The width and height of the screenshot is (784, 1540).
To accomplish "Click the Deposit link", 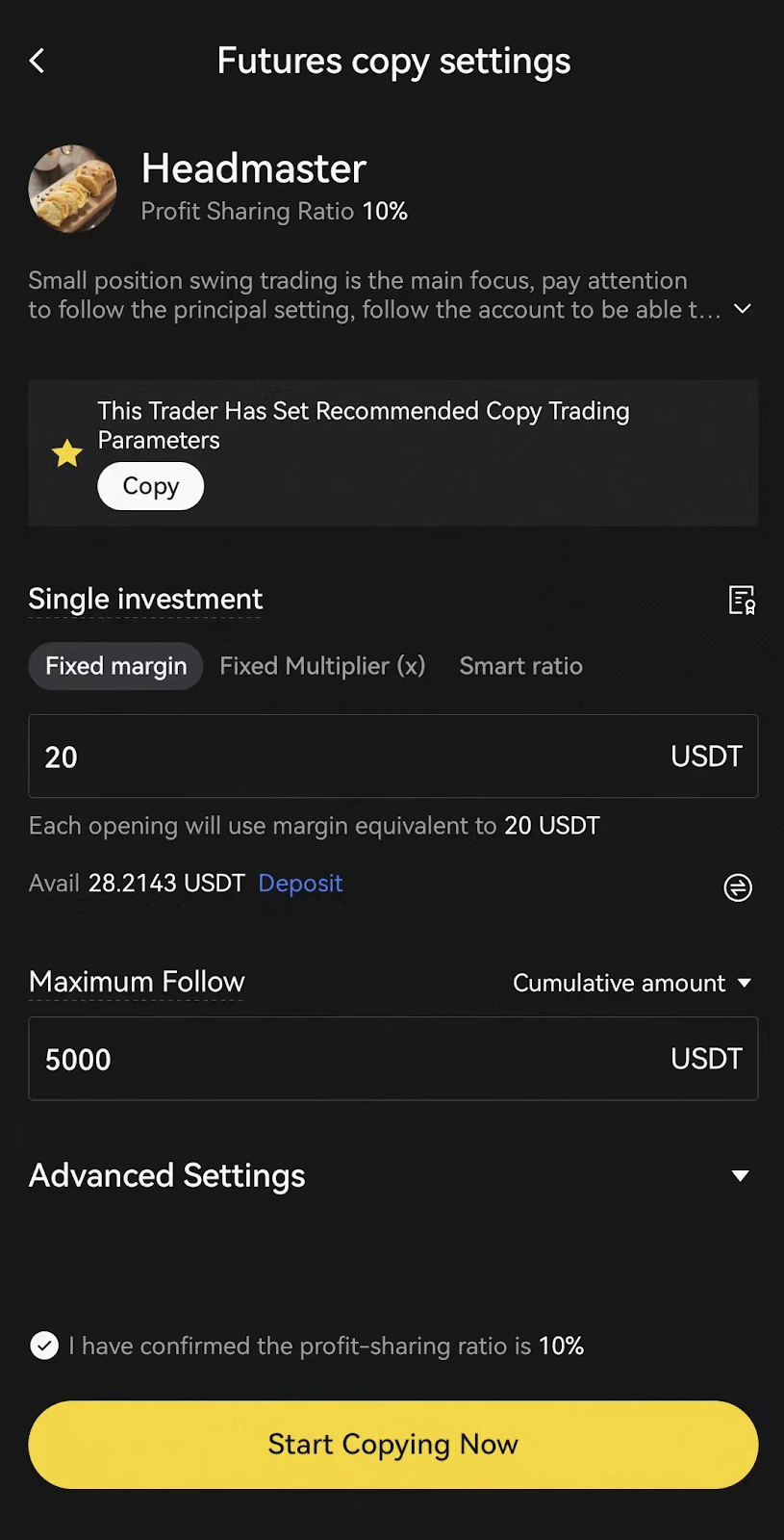I will (300, 883).
